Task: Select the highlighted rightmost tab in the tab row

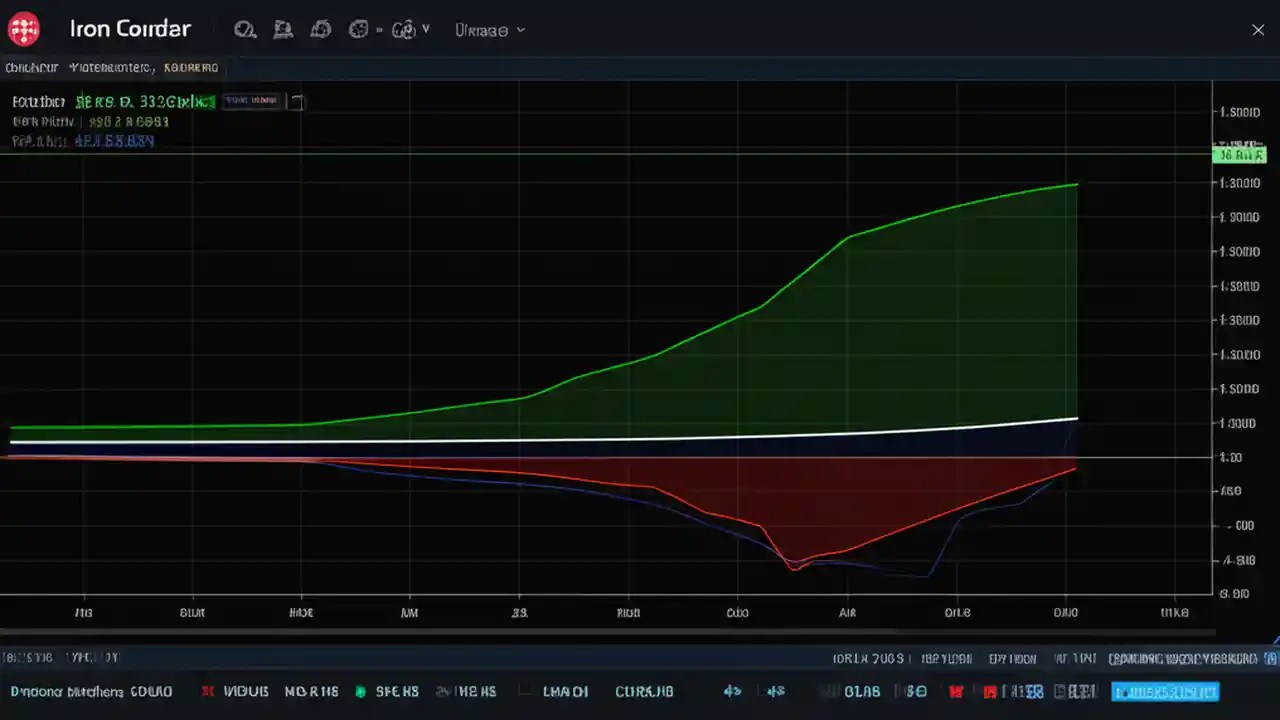Action: 192,67
